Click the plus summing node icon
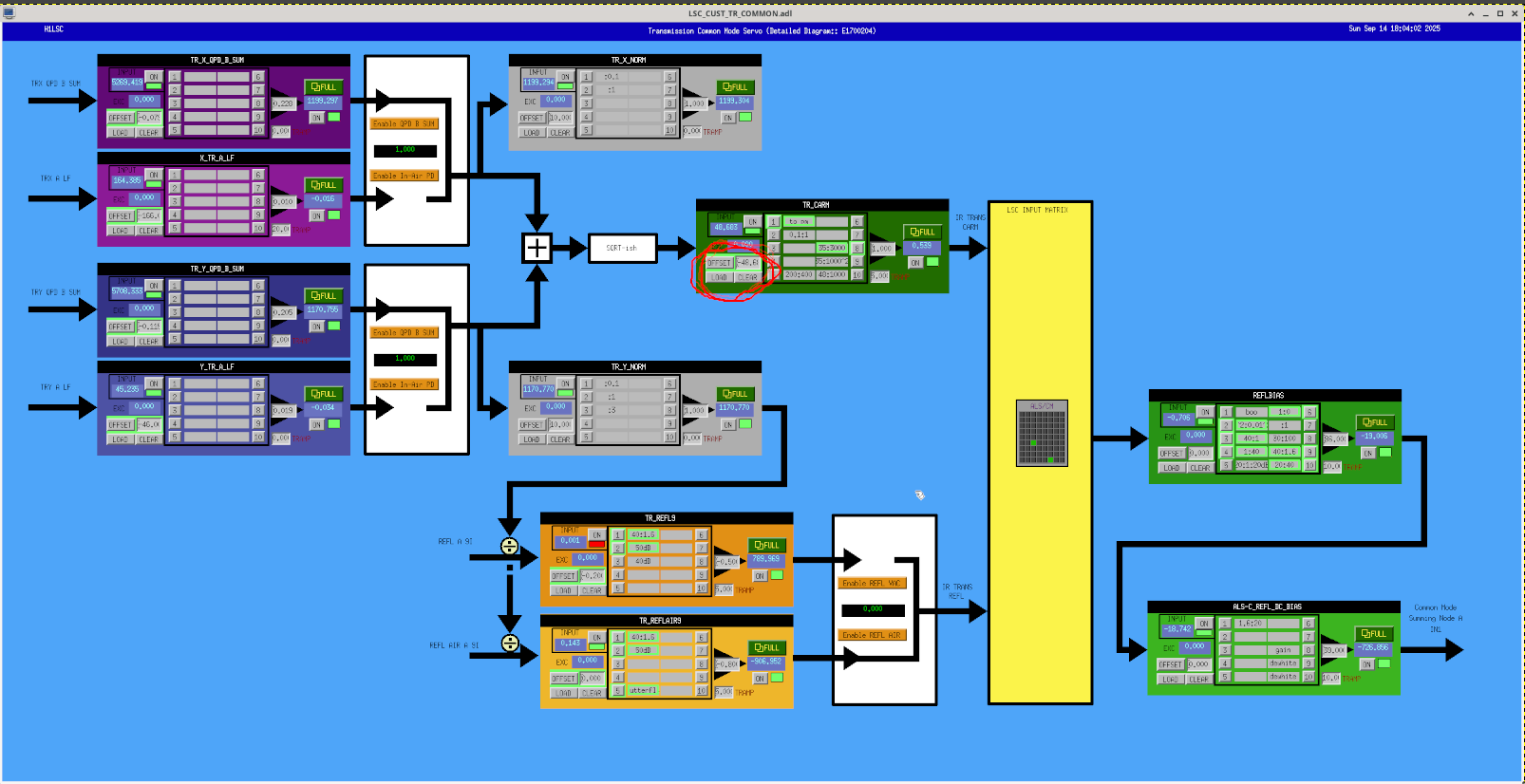This screenshot has height=784, width=1525. point(537,248)
